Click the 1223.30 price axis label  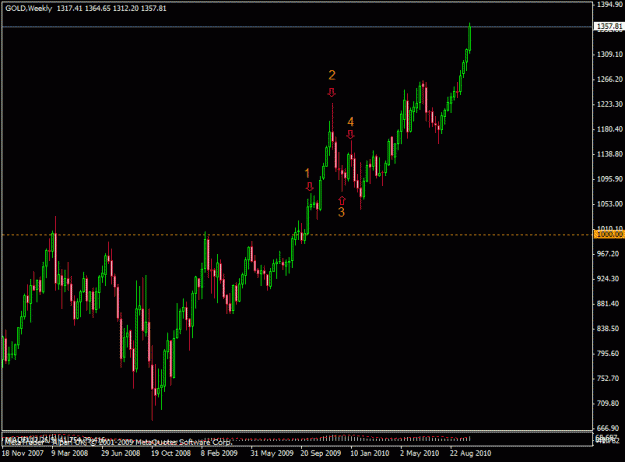pyautogui.click(x=609, y=104)
